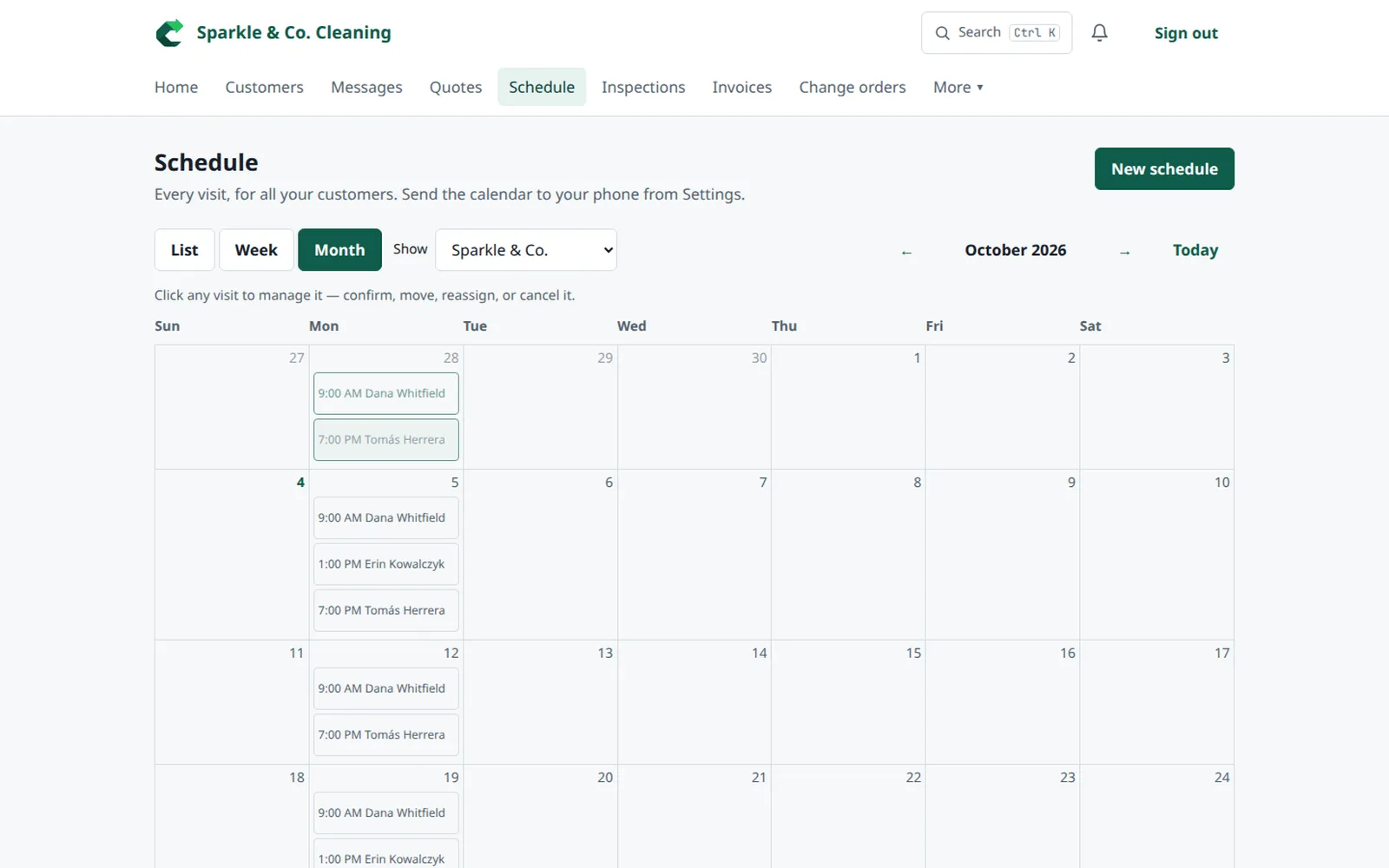This screenshot has width=1389, height=868.
Task: Click day number 14 in the calendar
Action: (760, 653)
